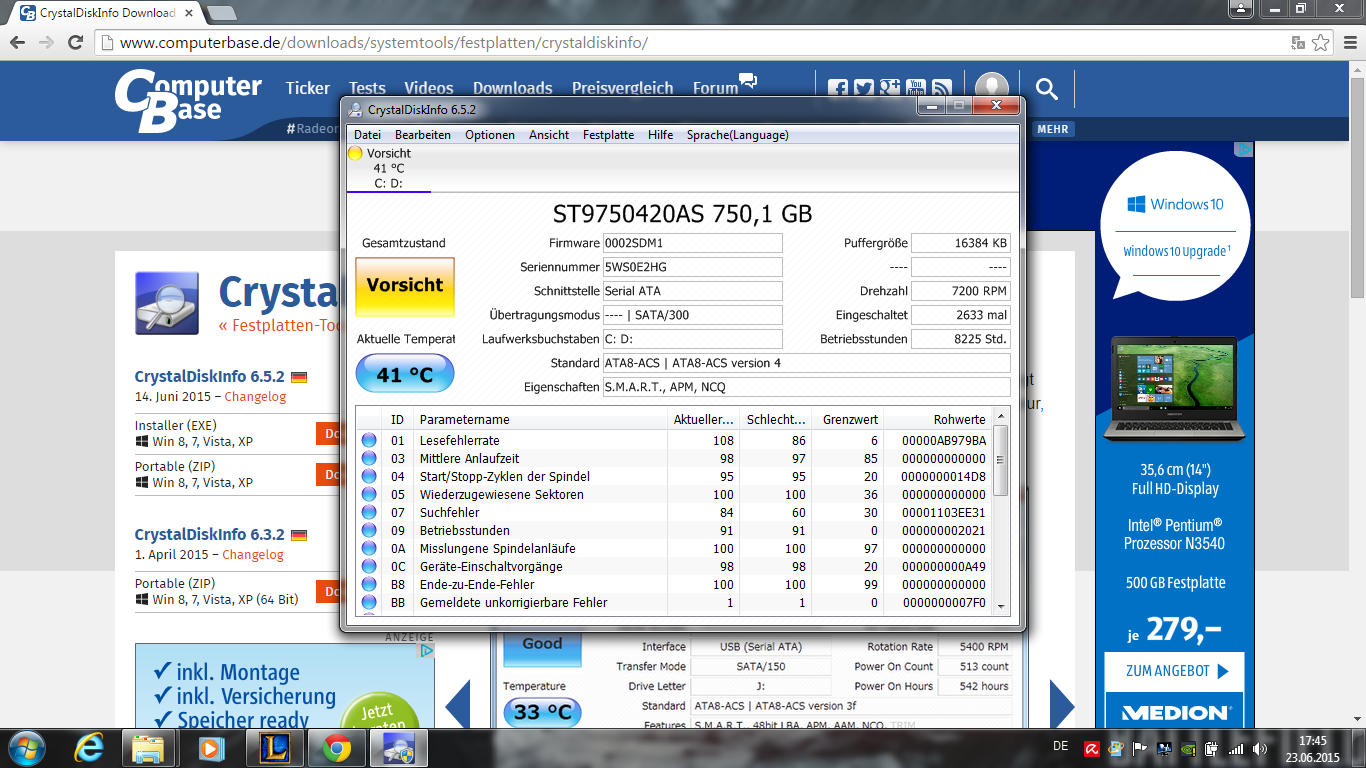This screenshot has width=1366, height=768.
Task: Open the Festplatte menu
Action: (x=608, y=135)
